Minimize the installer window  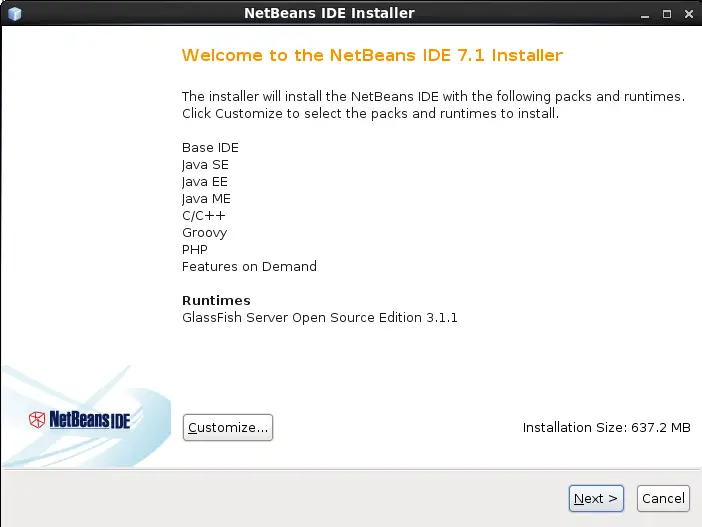click(645, 14)
